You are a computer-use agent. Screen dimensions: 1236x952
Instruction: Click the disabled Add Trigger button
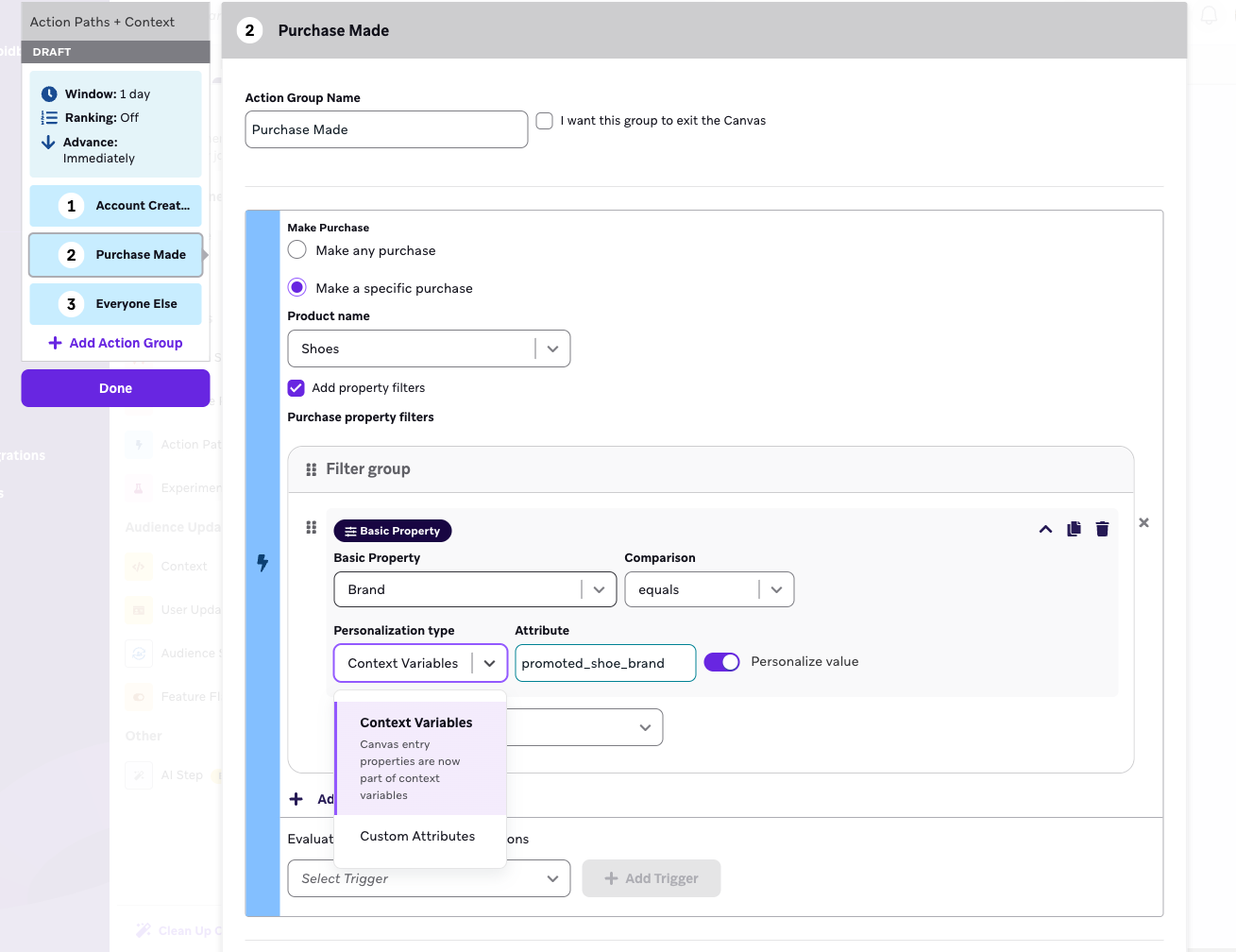click(652, 878)
